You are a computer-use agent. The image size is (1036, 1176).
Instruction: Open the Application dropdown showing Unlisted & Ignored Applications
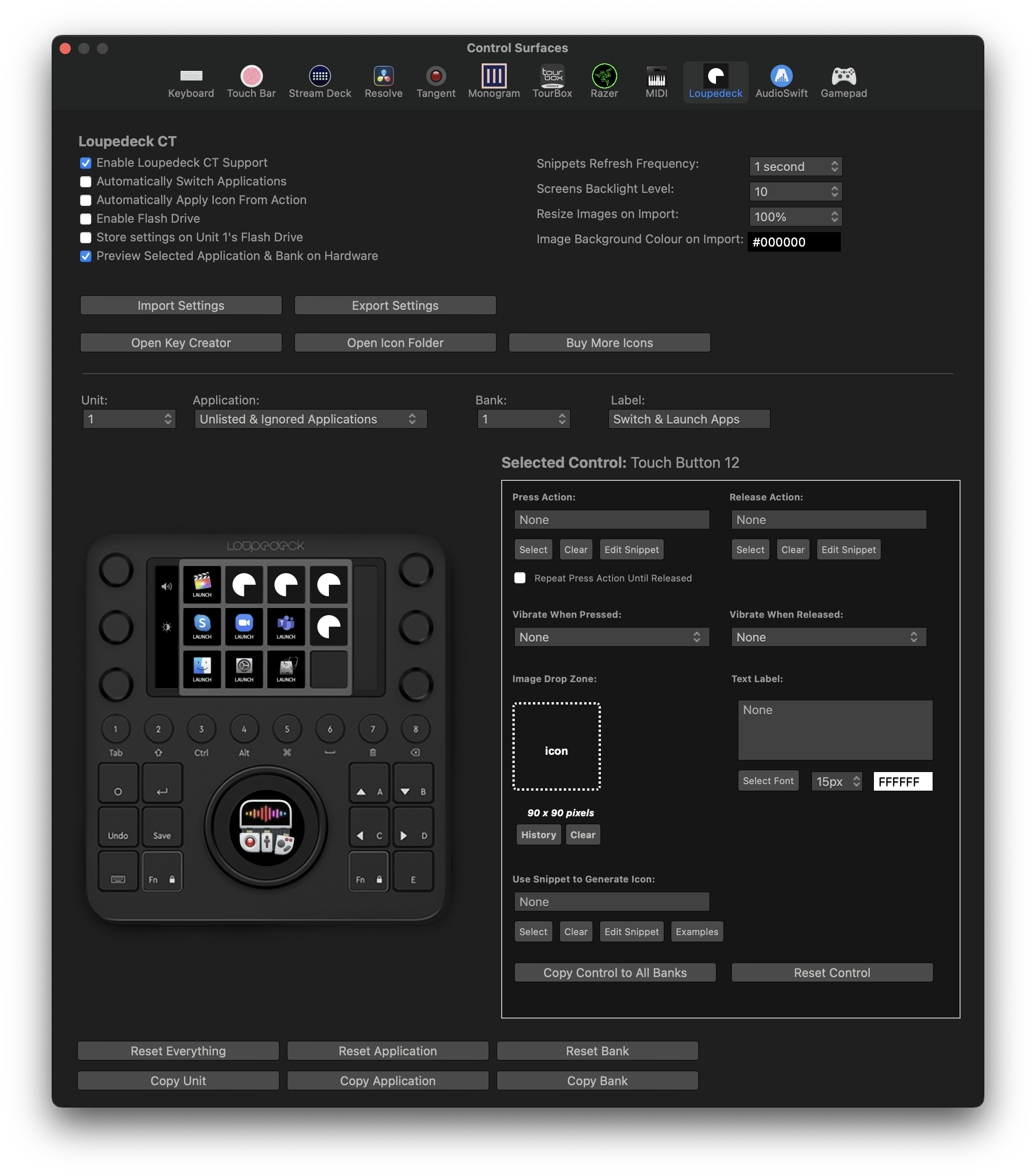[x=311, y=419]
